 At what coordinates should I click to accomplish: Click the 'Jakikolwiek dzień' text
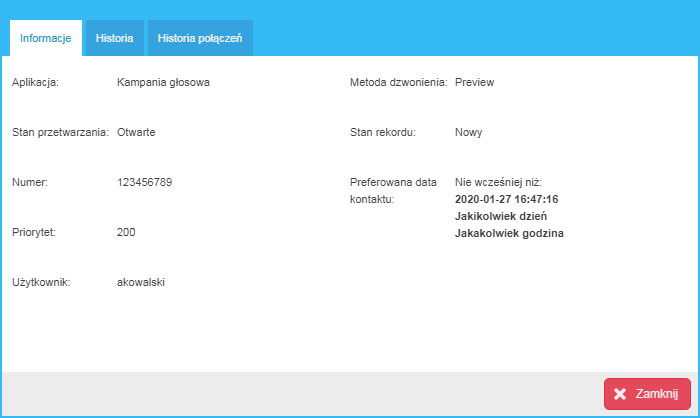(501, 216)
